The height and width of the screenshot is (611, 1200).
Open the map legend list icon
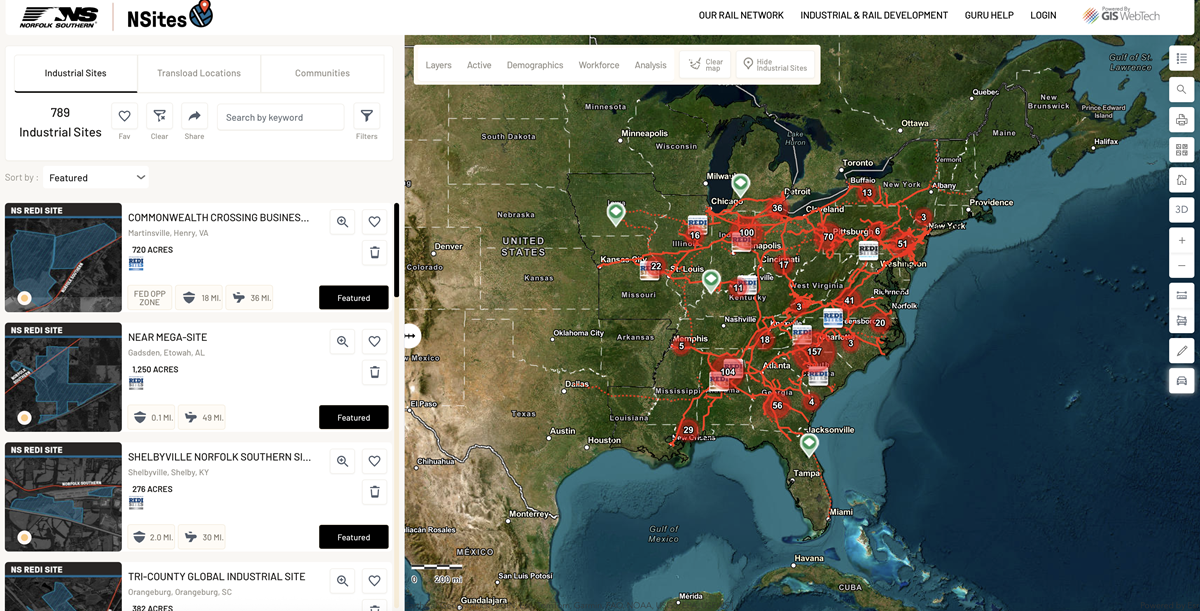(x=1181, y=59)
